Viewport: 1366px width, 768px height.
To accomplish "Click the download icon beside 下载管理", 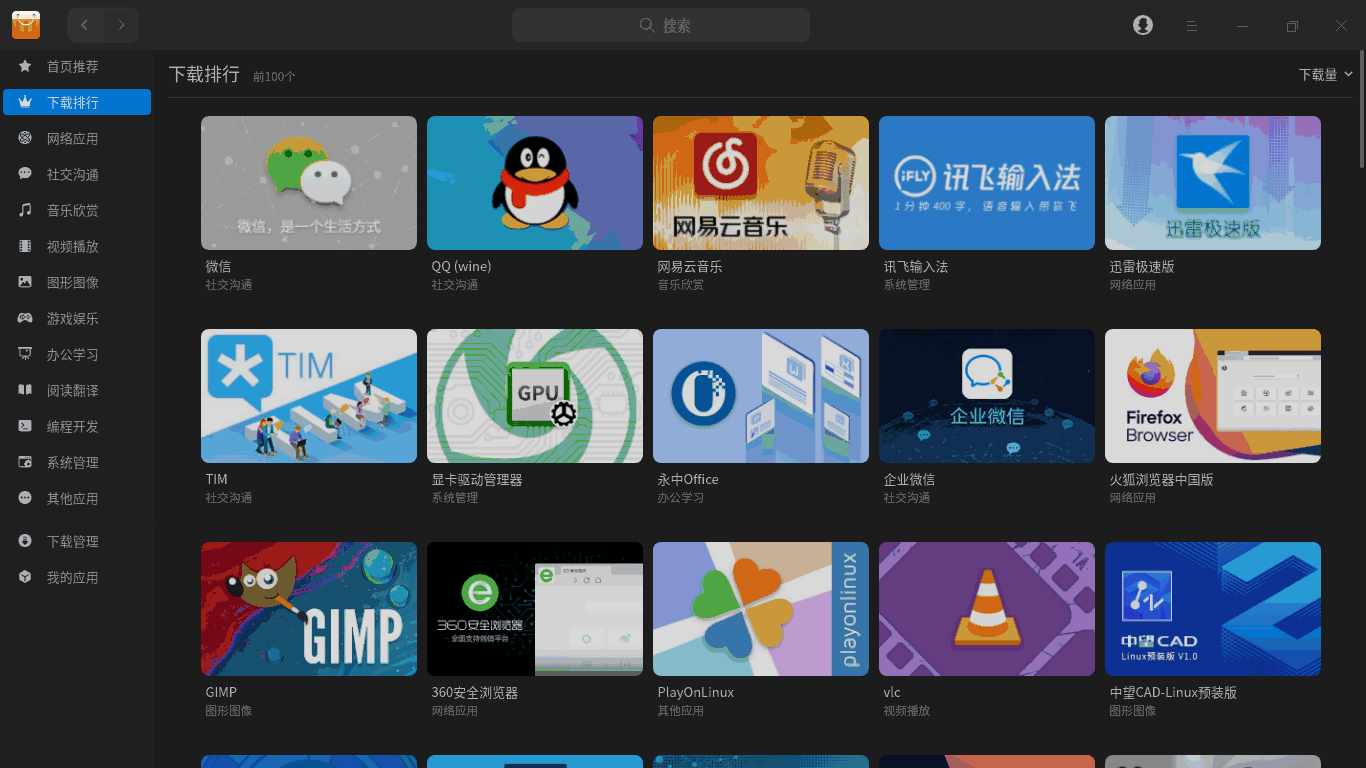I will point(25,541).
